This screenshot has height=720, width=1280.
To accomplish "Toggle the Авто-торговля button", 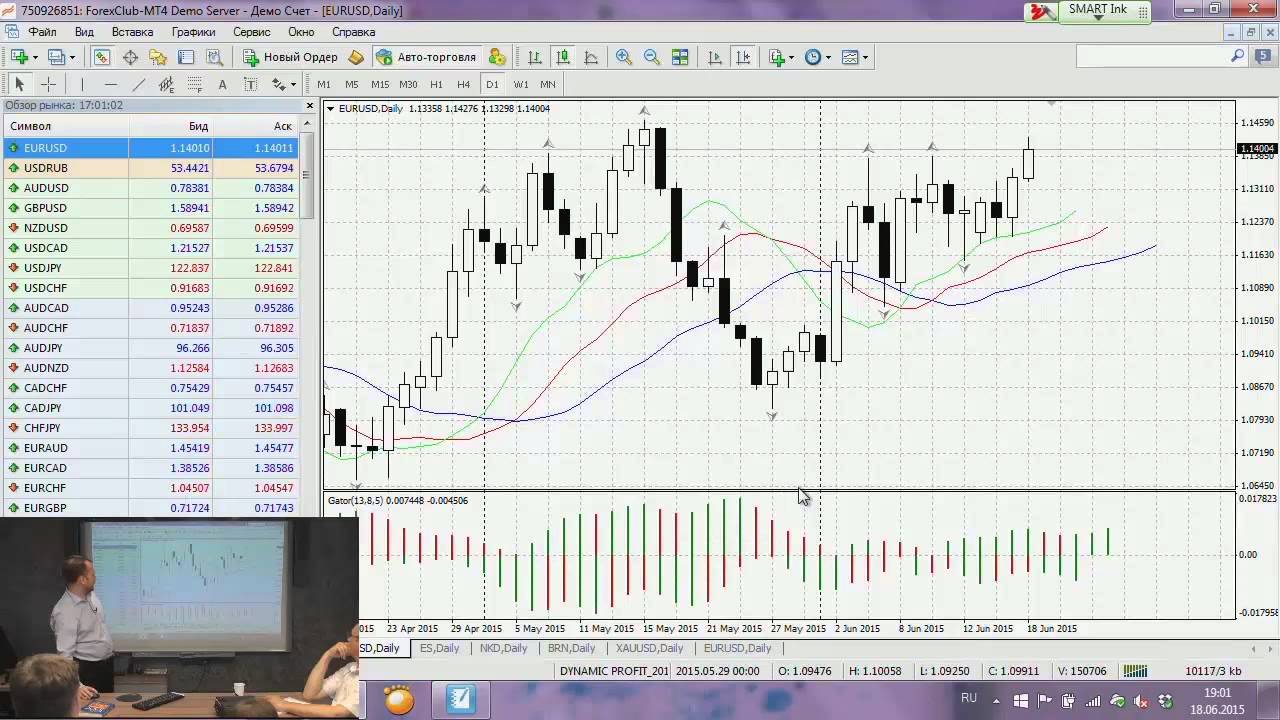I will (x=427, y=57).
